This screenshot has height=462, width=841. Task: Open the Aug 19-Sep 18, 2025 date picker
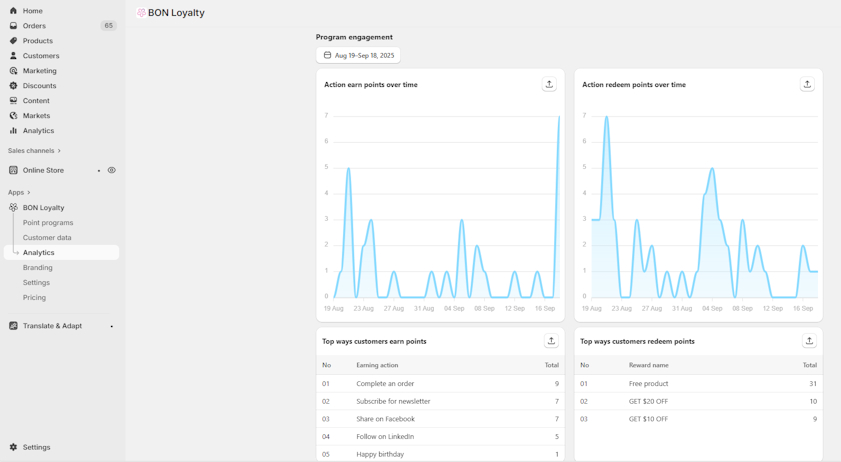click(358, 55)
